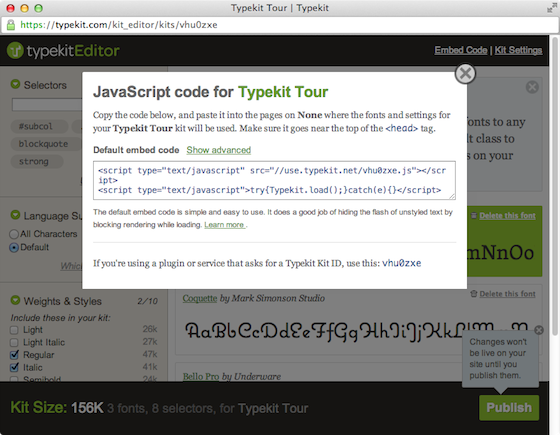This screenshot has height=435, width=560.
Task: Click the lock icon in address bar
Action: click(11, 25)
